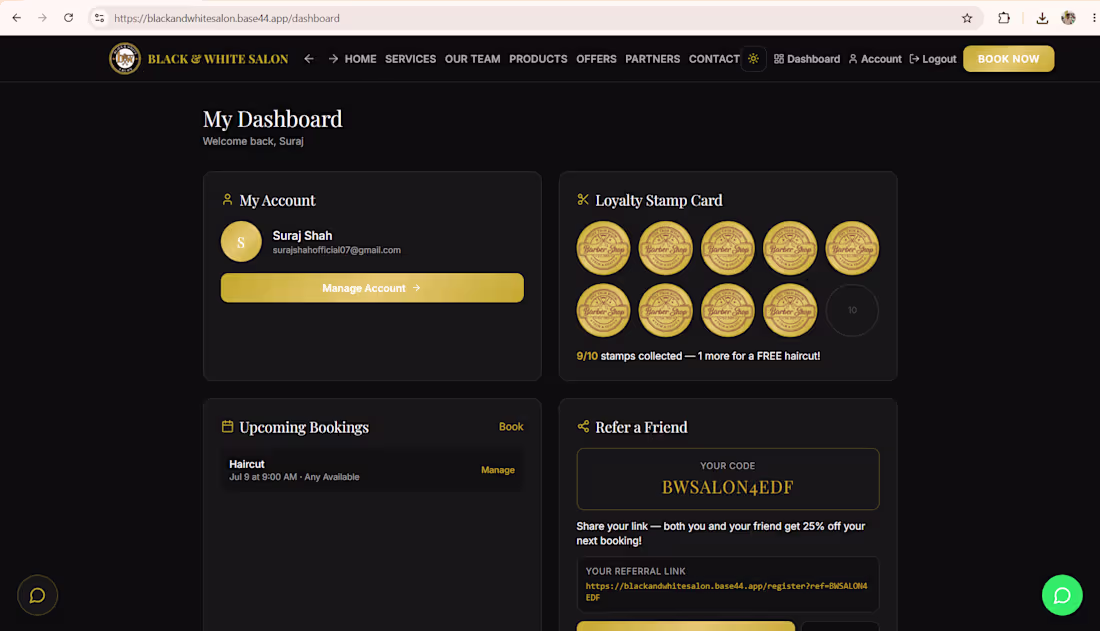1100x631 pixels.
Task: Click Manage for the Haircut booking
Action: click(x=497, y=470)
